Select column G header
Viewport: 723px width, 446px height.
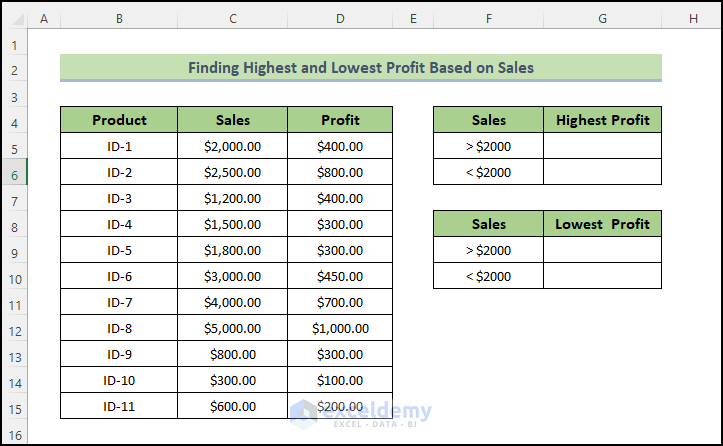(x=602, y=19)
